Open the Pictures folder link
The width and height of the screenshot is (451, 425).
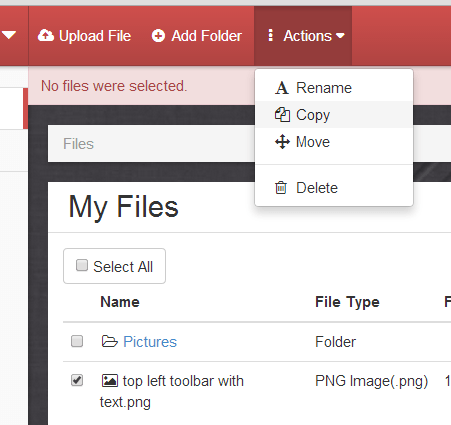(150, 342)
